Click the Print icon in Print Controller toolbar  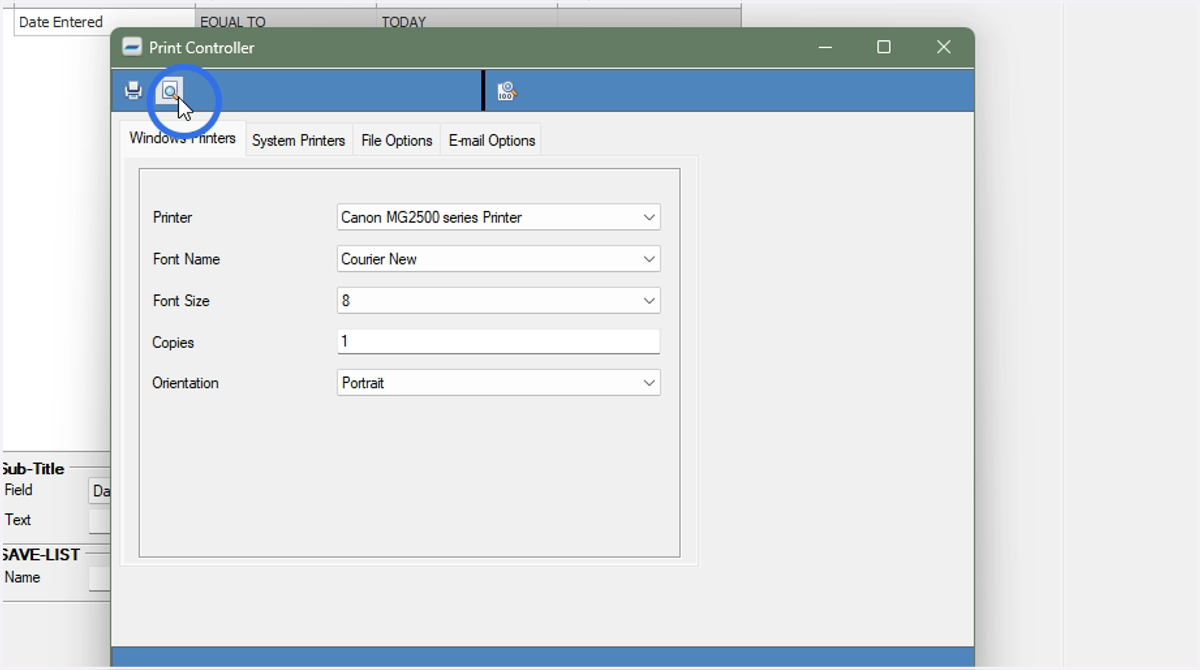[133, 91]
